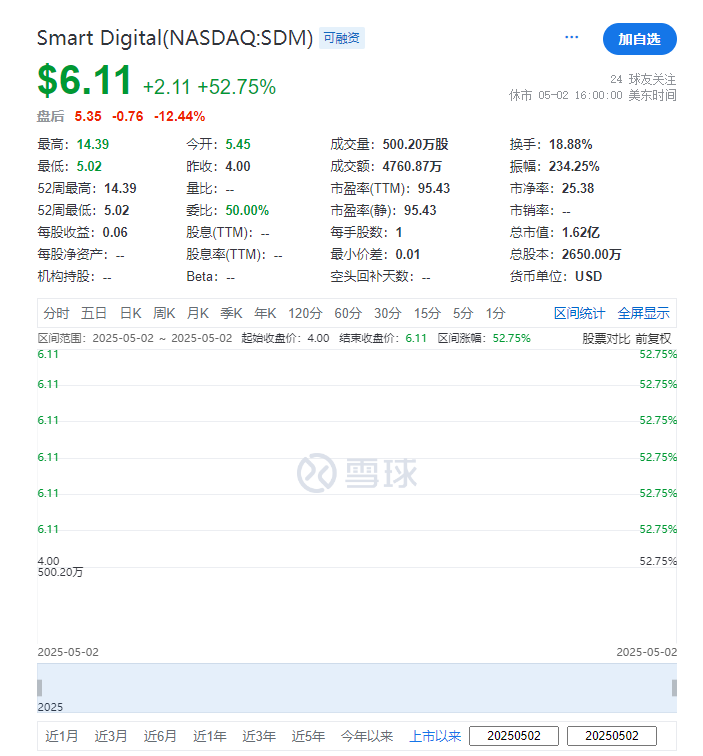This screenshot has width=703, height=756.
Task: Select the 上市以来 since-listing range
Action: pyautogui.click(x=435, y=736)
